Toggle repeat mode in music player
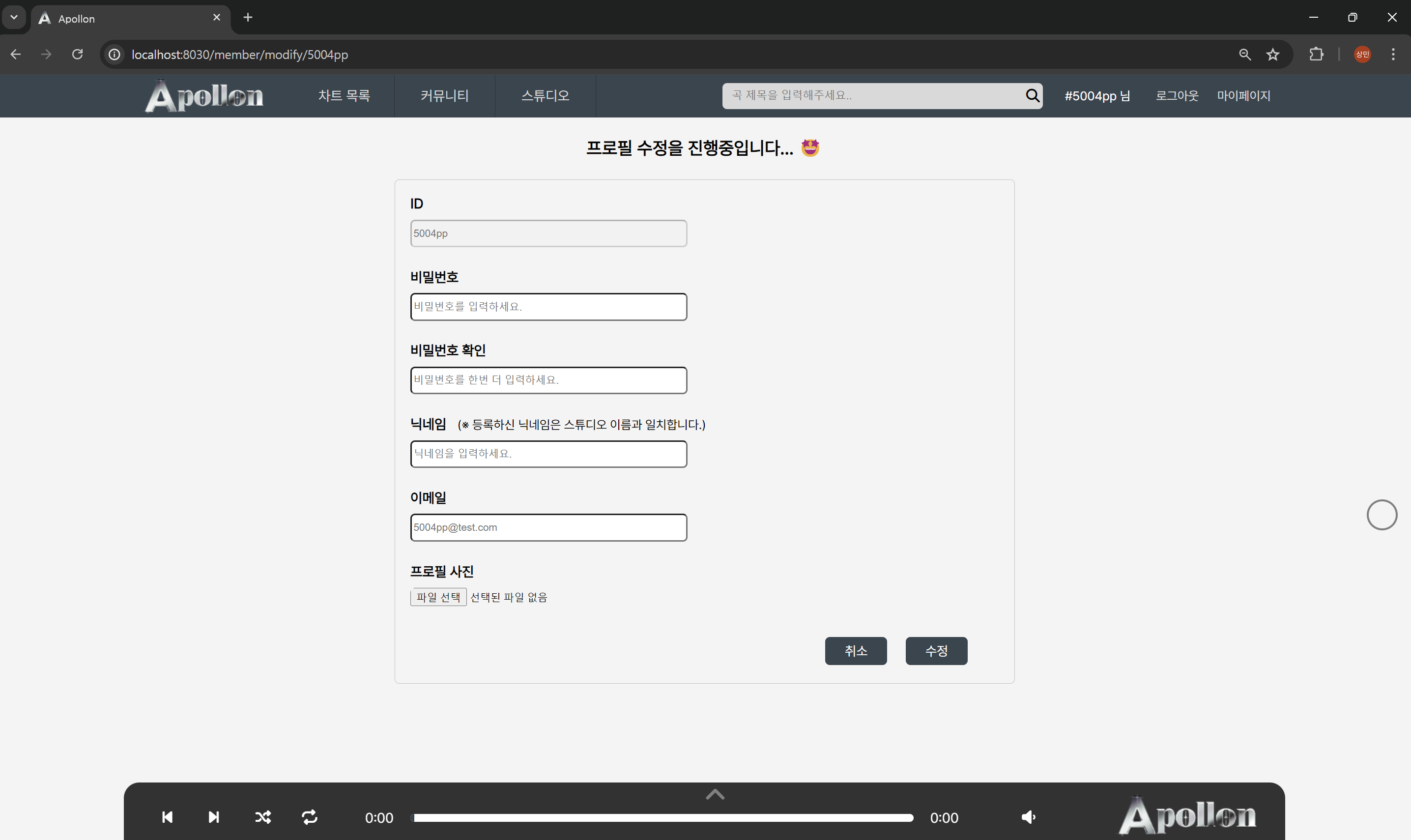 click(x=310, y=817)
